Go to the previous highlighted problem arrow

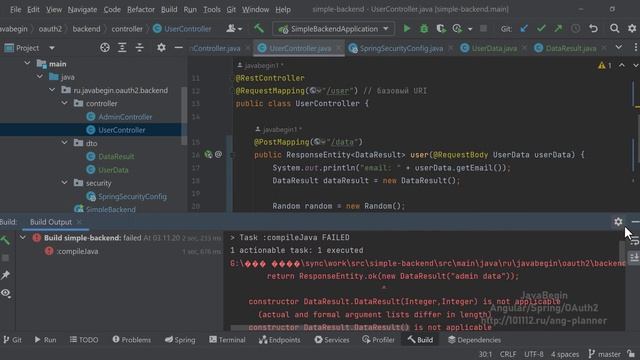click(x=622, y=65)
